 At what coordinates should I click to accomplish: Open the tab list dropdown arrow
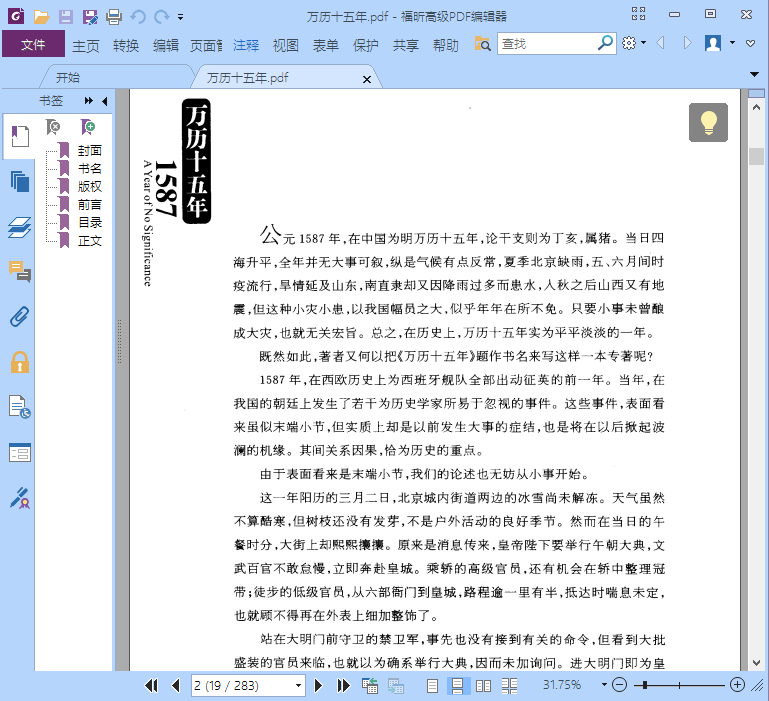click(754, 75)
